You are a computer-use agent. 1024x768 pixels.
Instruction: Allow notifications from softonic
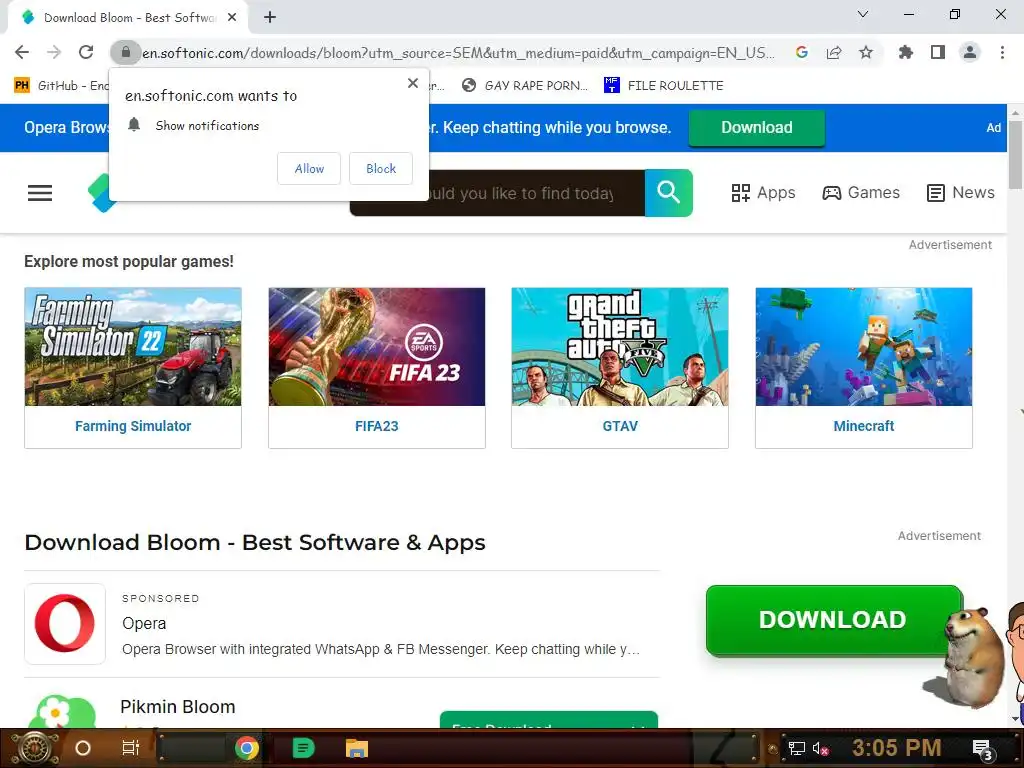(x=309, y=168)
